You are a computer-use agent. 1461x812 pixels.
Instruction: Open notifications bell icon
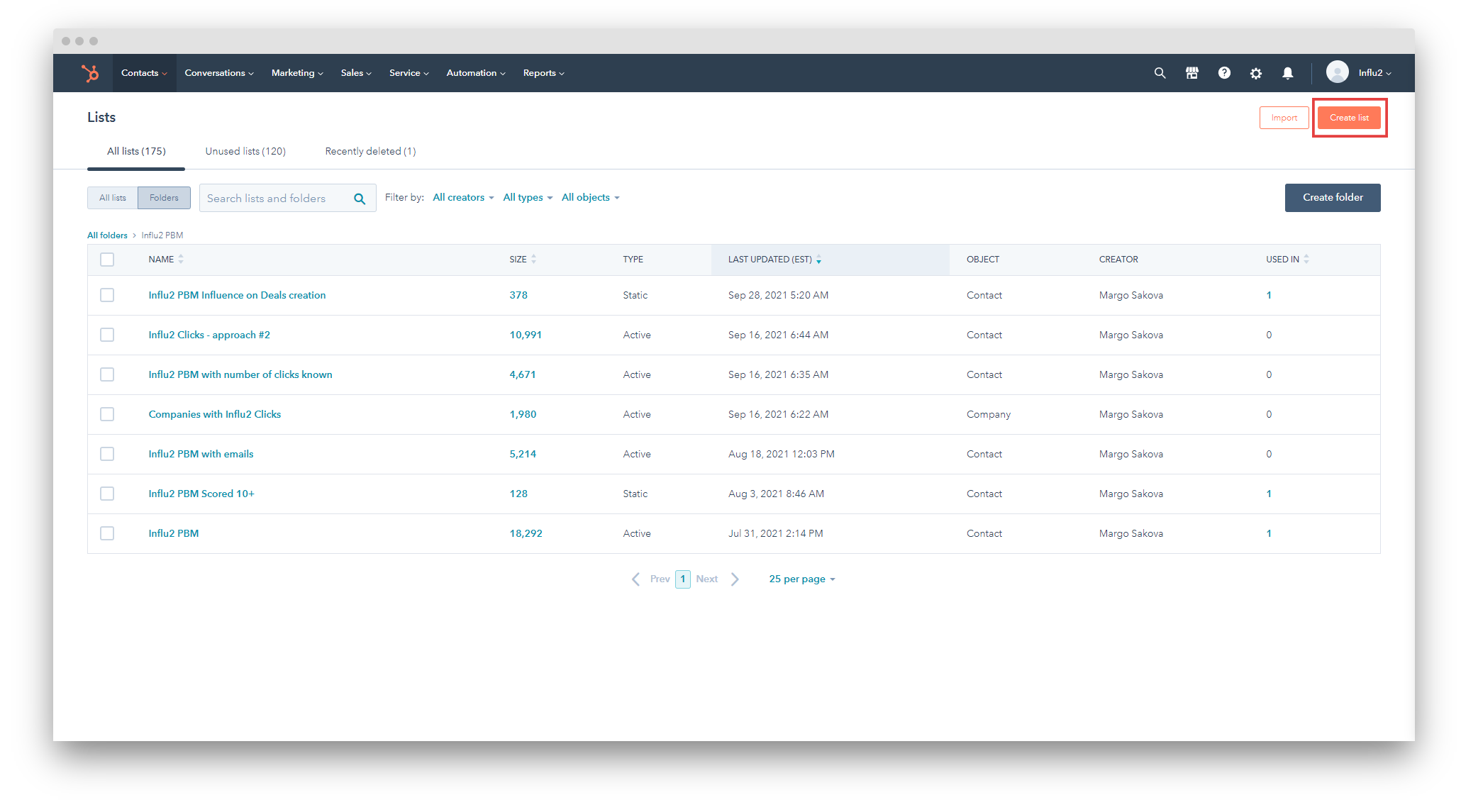click(x=1287, y=73)
